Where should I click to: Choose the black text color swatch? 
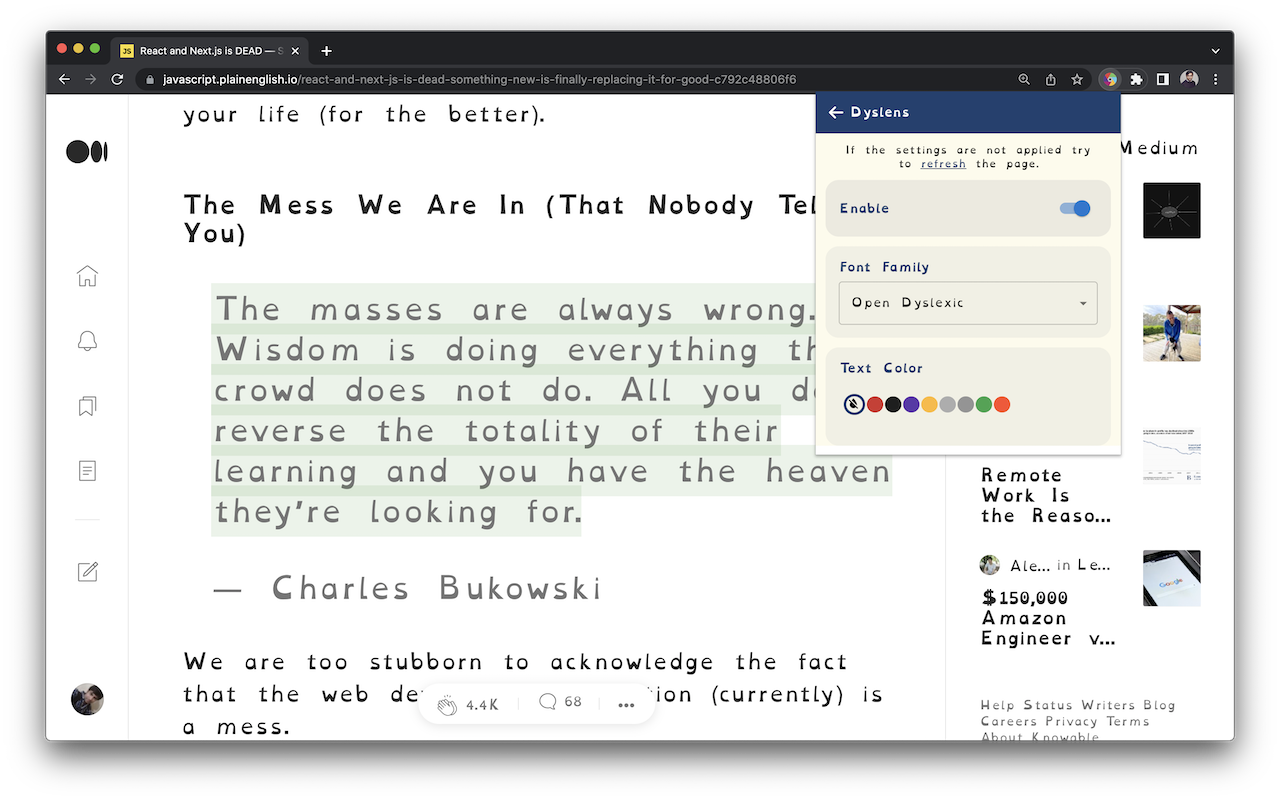tap(893, 405)
